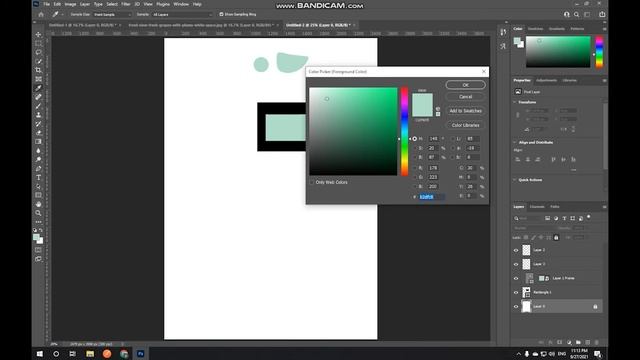Filter layers by type layers (T icon)
The image size is (640, 360).
(564, 218)
